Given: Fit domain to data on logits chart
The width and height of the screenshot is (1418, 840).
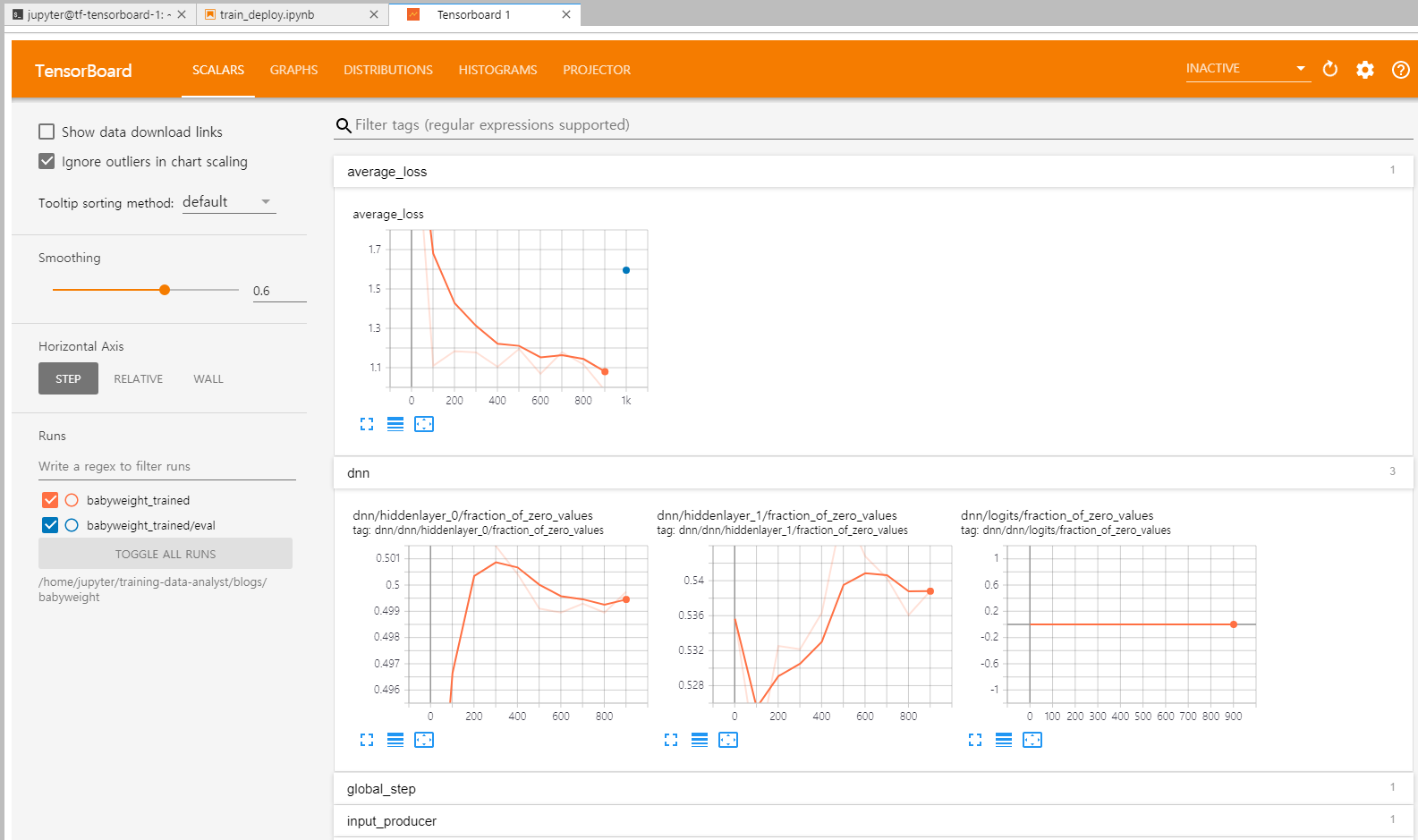Looking at the screenshot, I should 1032,740.
